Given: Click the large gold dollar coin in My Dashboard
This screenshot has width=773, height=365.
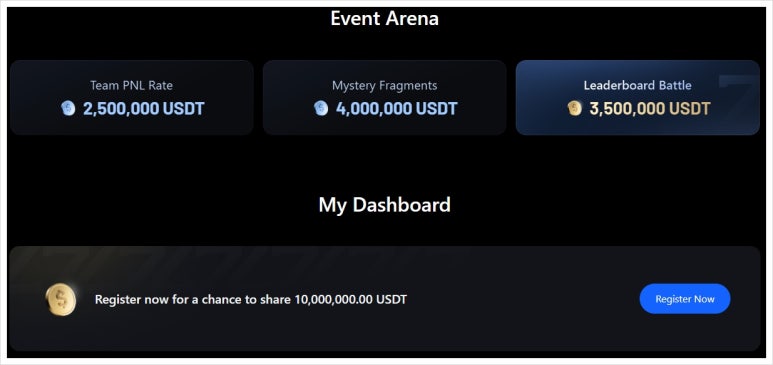Looking at the screenshot, I should (61, 299).
